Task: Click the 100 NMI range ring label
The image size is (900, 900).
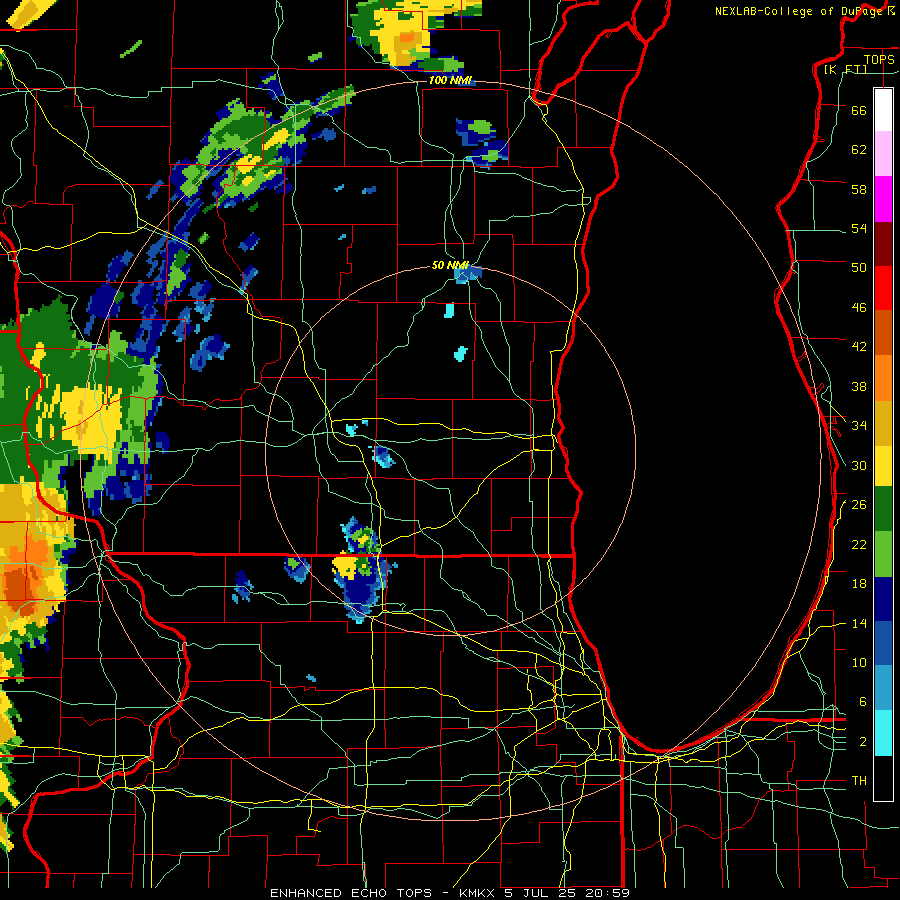Action: [450, 80]
